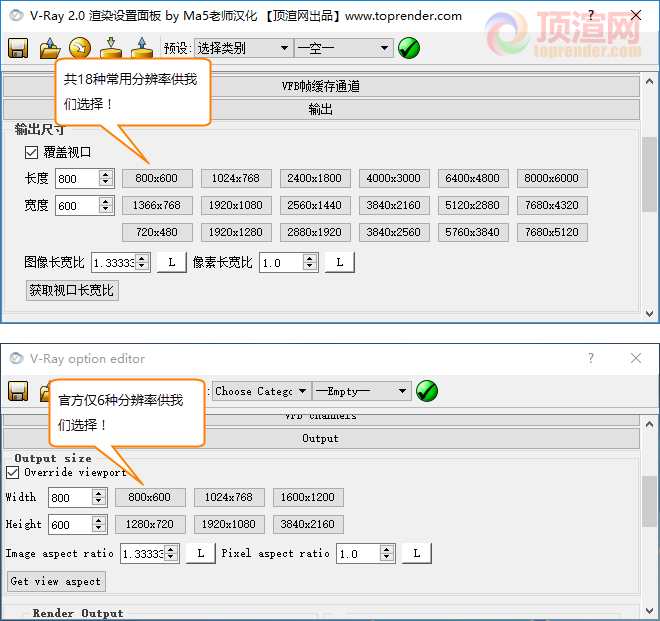This screenshot has width=660, height=621.
Task: Click green checkmark apply in Chinese panel
Action: click(x=409, y=48)
